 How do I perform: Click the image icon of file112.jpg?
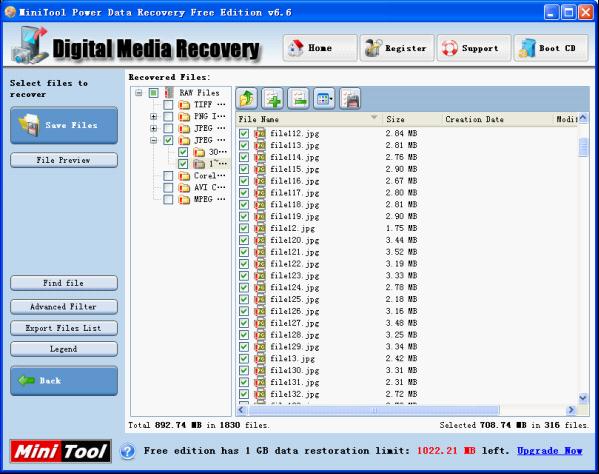(x=260, y=133)
